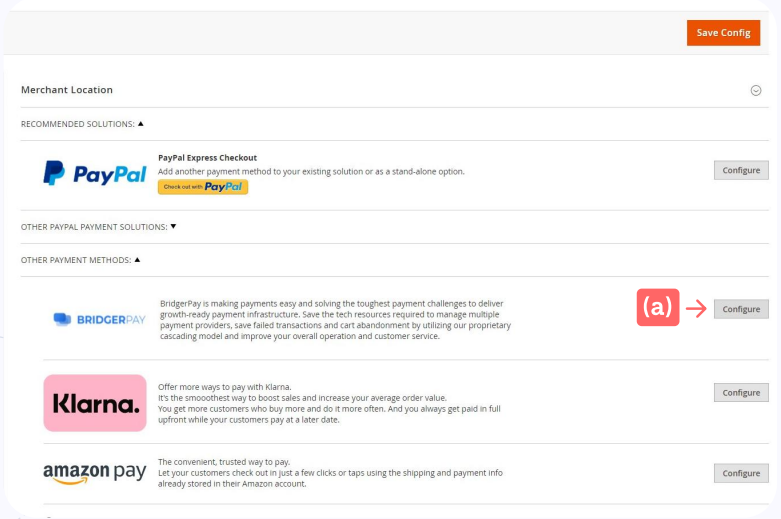
Task: Click the Save Config button
Action: coord(723,33)
